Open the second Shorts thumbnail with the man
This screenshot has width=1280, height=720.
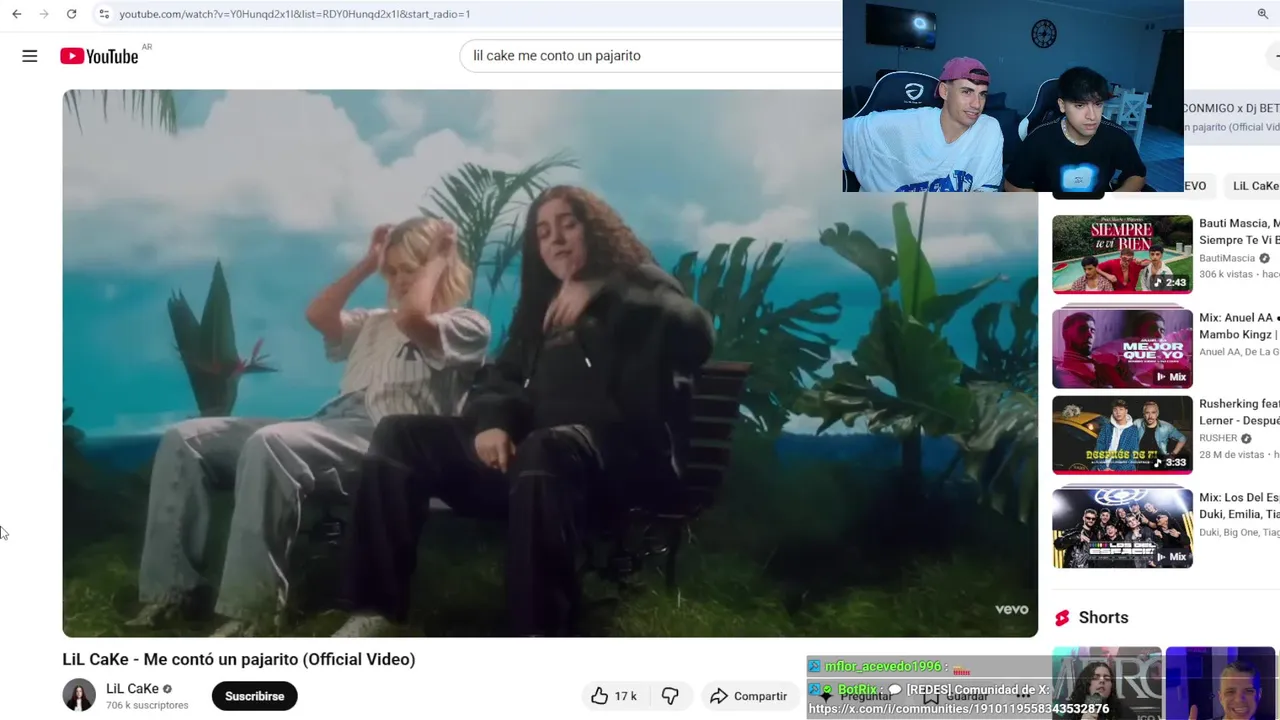coord(1222,684)
